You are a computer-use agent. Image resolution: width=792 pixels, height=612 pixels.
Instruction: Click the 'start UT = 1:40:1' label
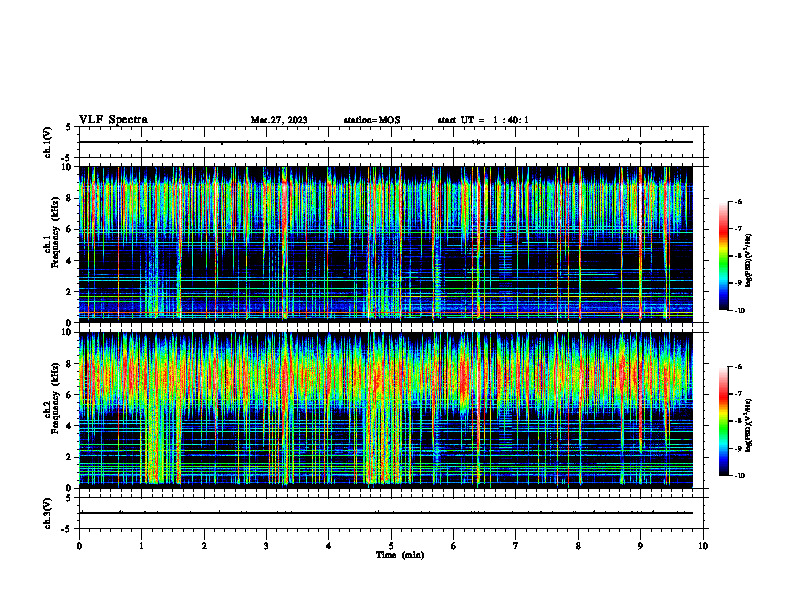point(483,120)
